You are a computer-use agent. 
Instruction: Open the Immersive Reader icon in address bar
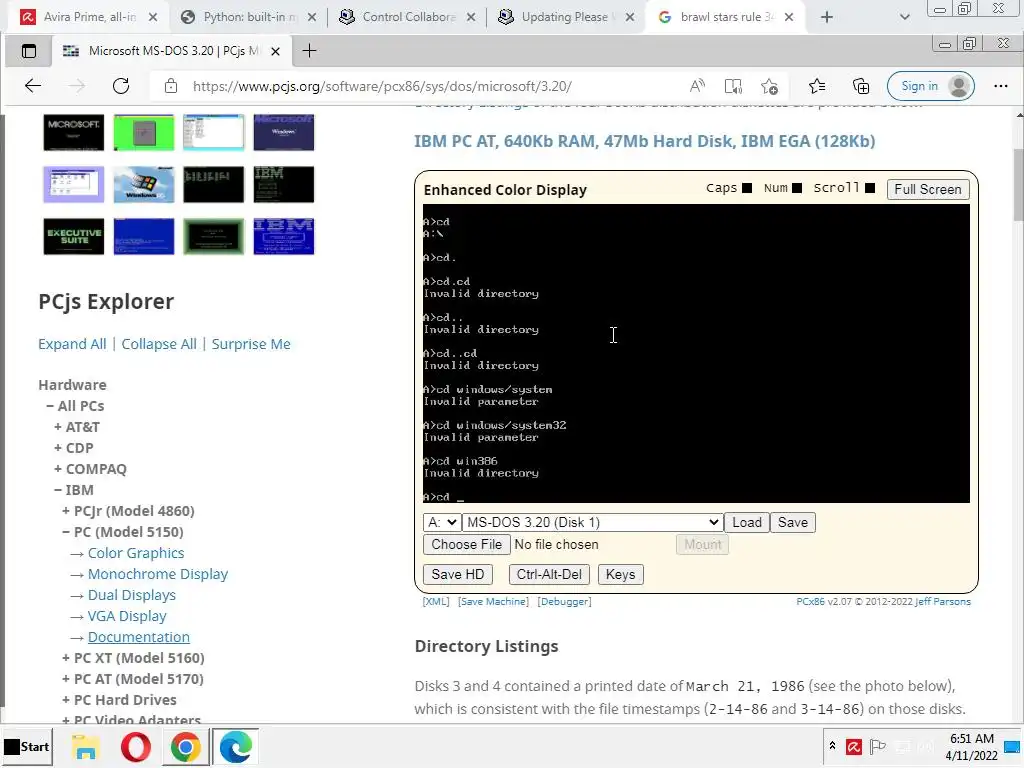[x=733, y=86]
